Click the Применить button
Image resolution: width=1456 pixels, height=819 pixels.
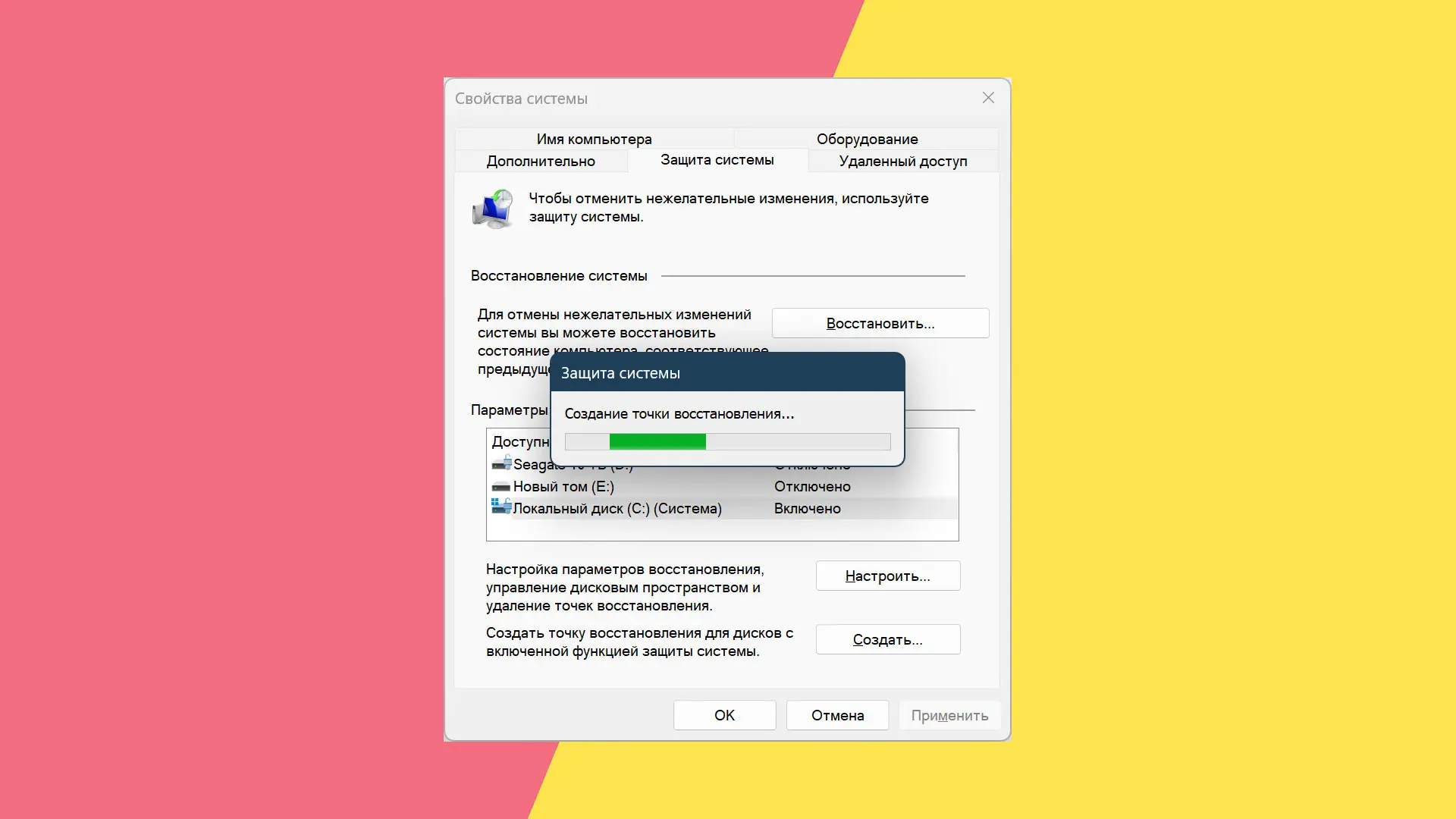[950, 715]
